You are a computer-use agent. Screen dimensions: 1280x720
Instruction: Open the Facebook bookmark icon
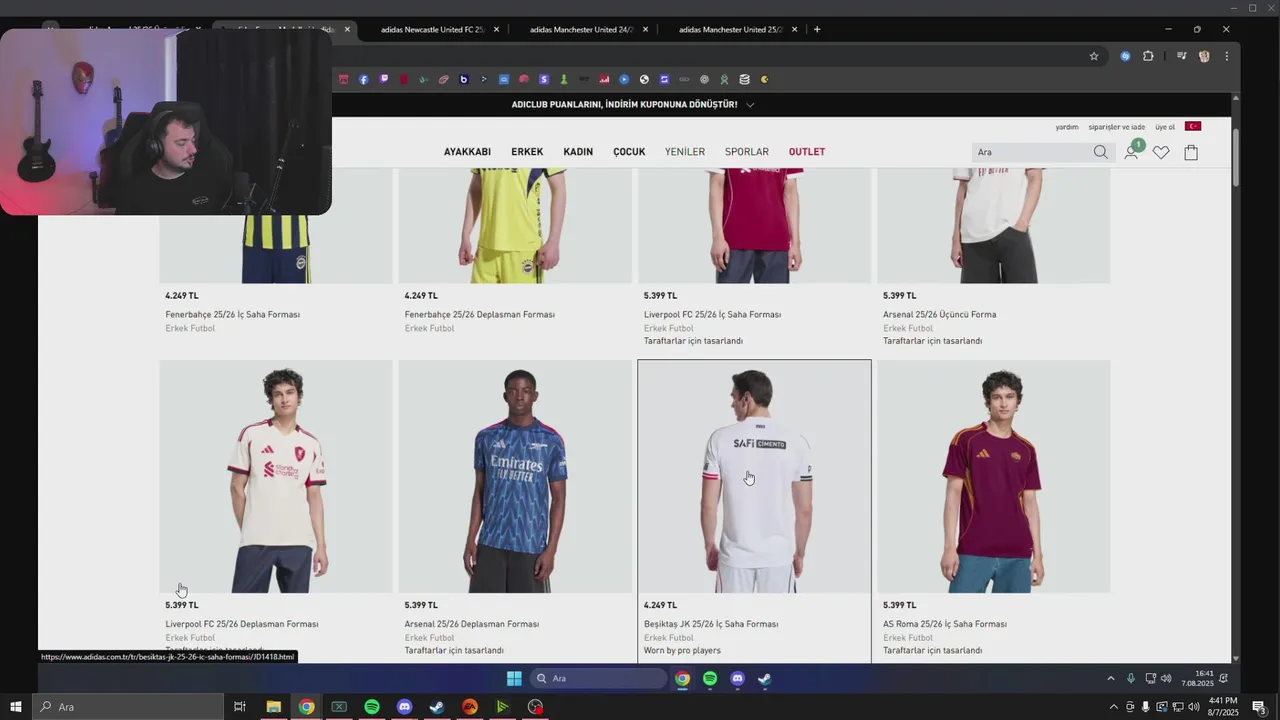click(364, 79)
